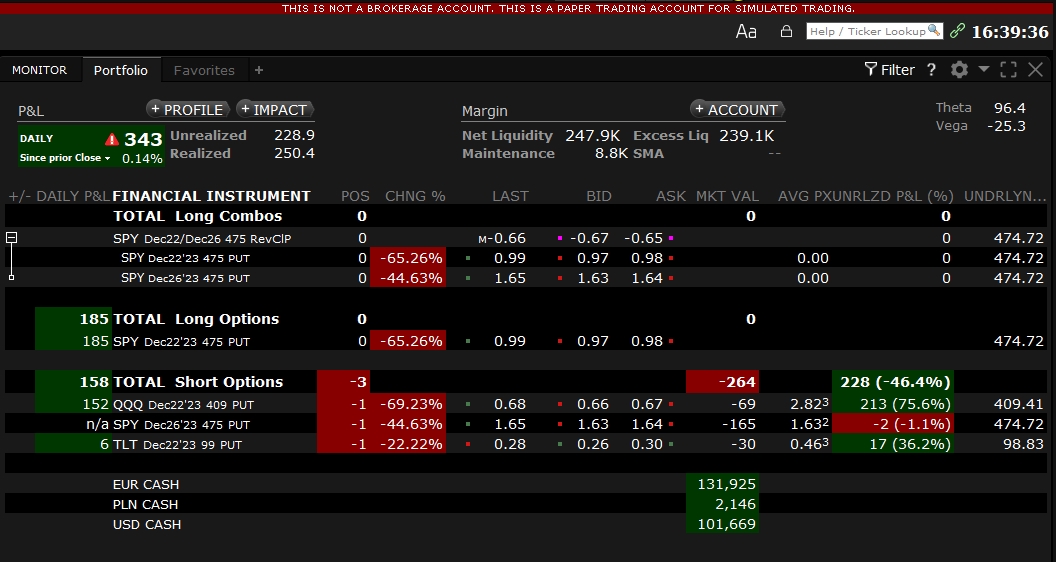Click the Theta value 96.4
This screenshot has height=562, width=1056.
click(x=1010, y=108)
